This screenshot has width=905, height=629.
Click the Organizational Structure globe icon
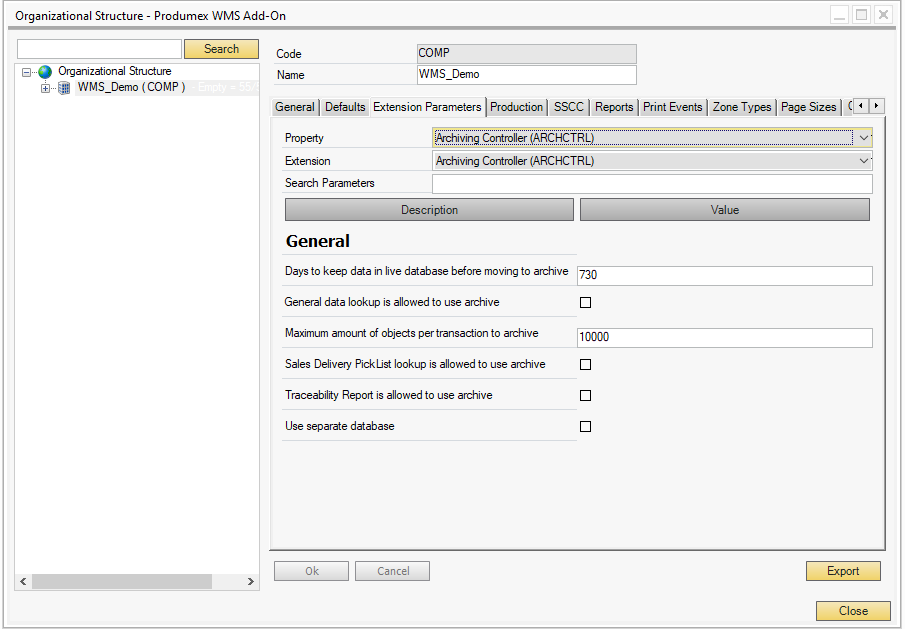click(x=45, y=72)
